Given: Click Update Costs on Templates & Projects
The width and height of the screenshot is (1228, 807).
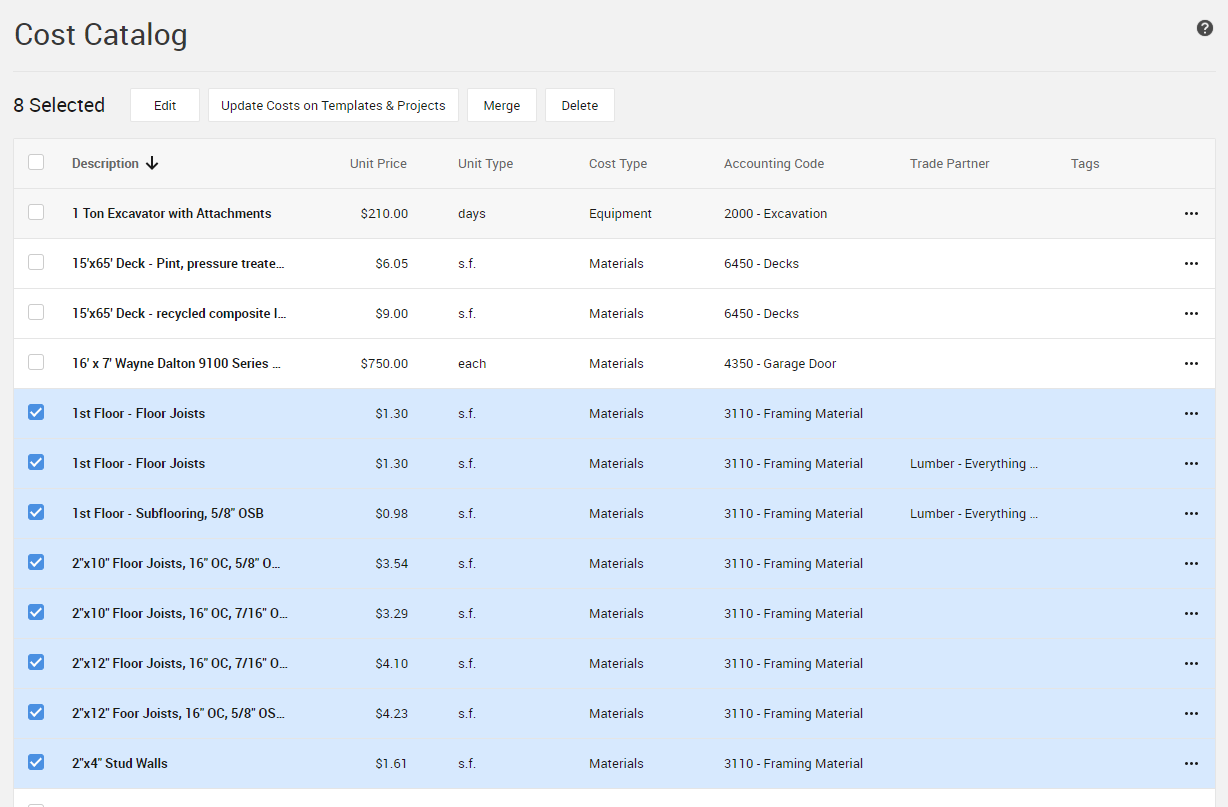Looking at the screenshot, I should coord(333,105).
